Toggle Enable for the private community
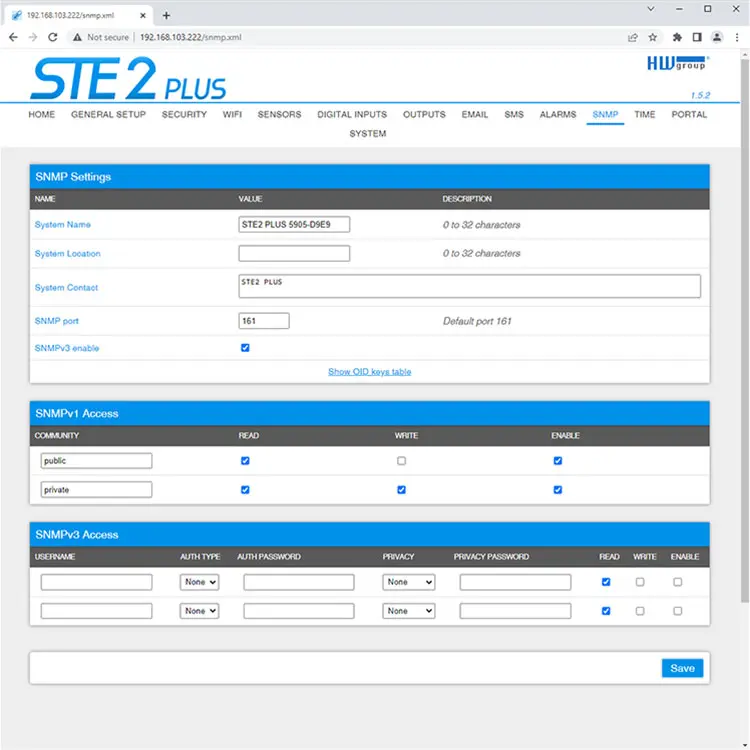The height and width of the screenshot is (750, 750). (558, 490)
